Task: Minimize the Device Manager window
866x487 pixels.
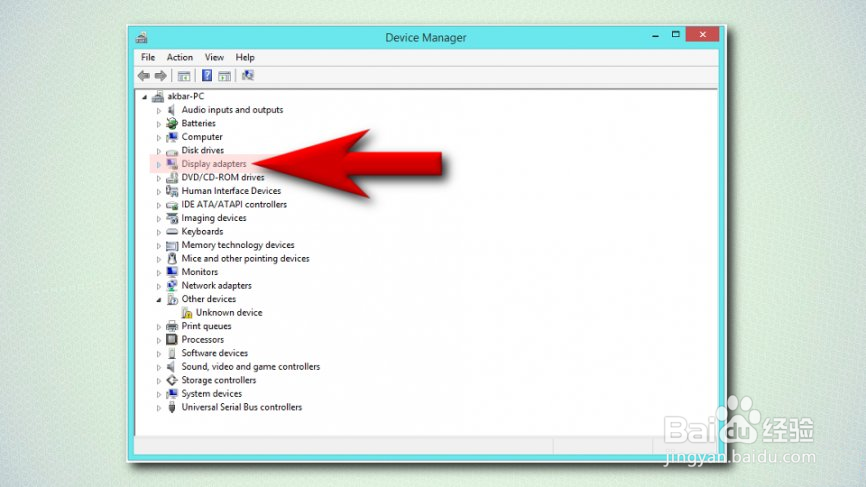Action: pyautogui.click(x=656, y=35)
